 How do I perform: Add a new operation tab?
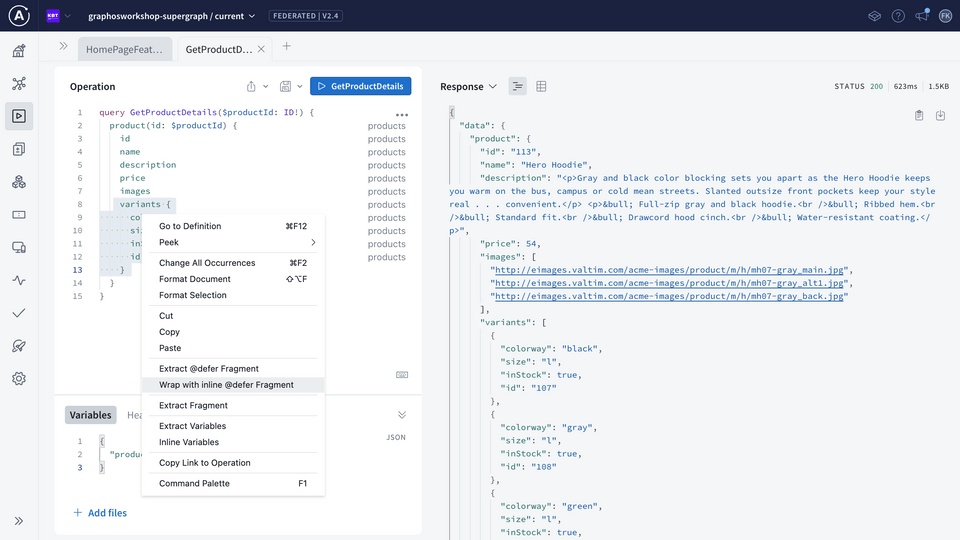(x=287, y=47)
